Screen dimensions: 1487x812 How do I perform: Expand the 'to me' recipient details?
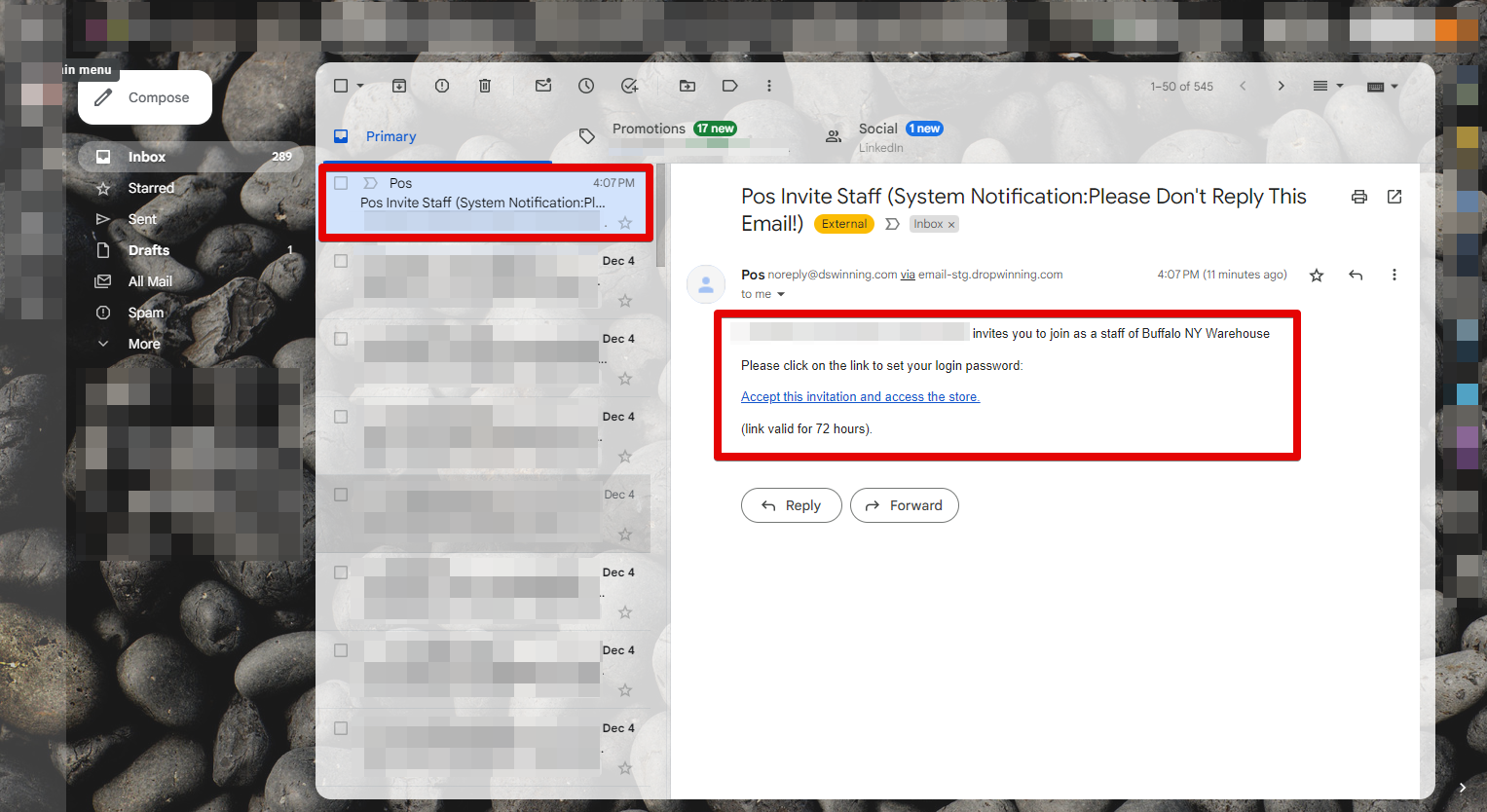(781, 294)
